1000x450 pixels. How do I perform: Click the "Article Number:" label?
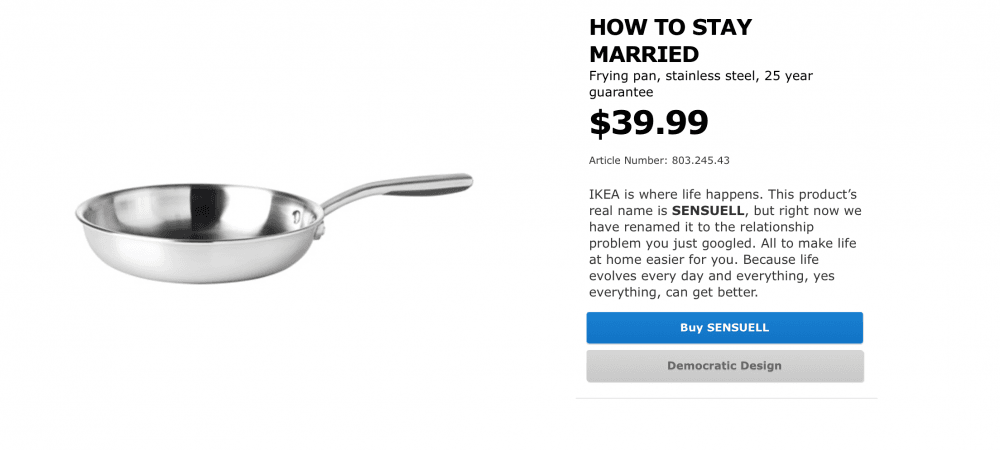[x=627, y=160]
